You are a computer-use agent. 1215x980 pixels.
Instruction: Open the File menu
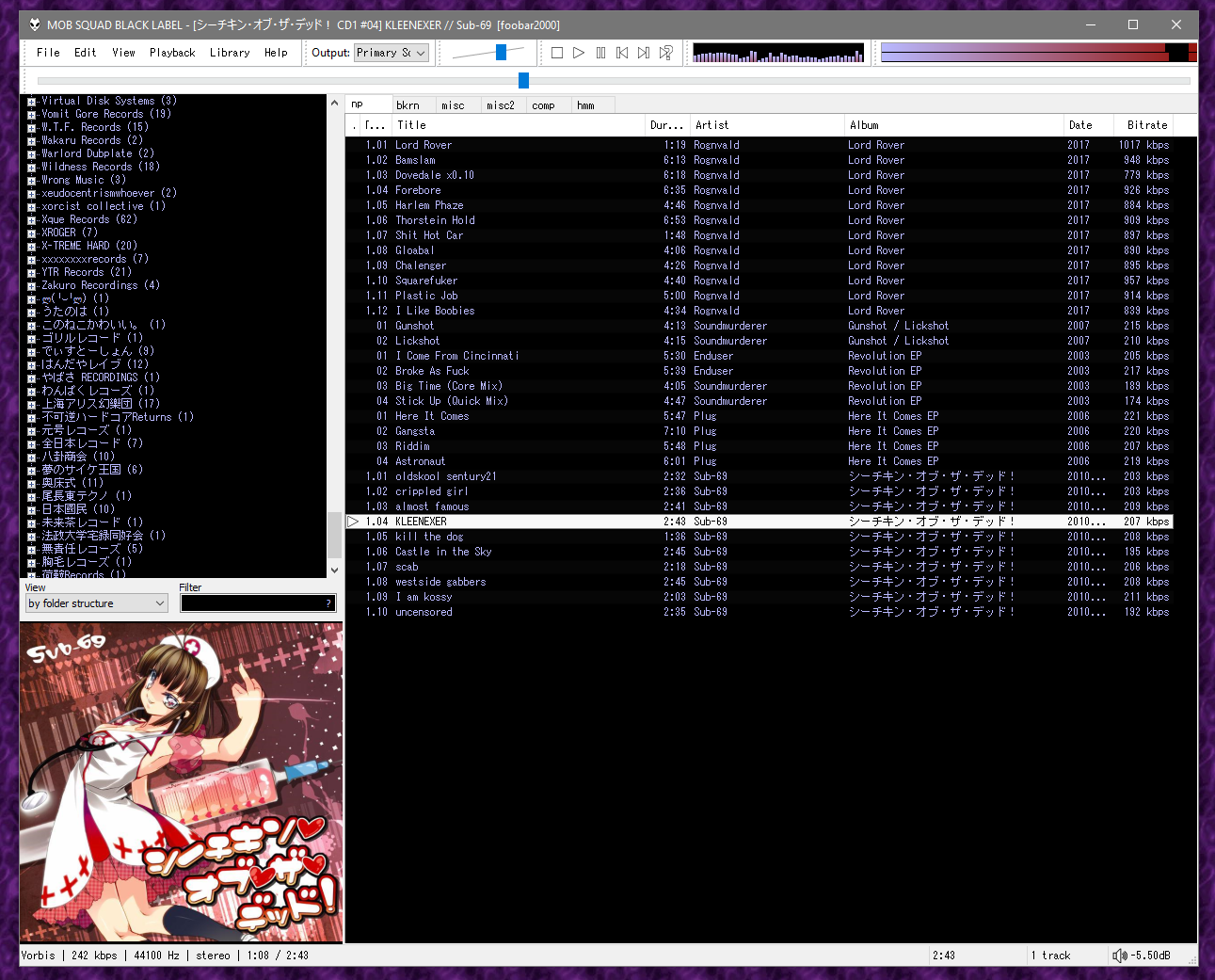click(48, 53)
